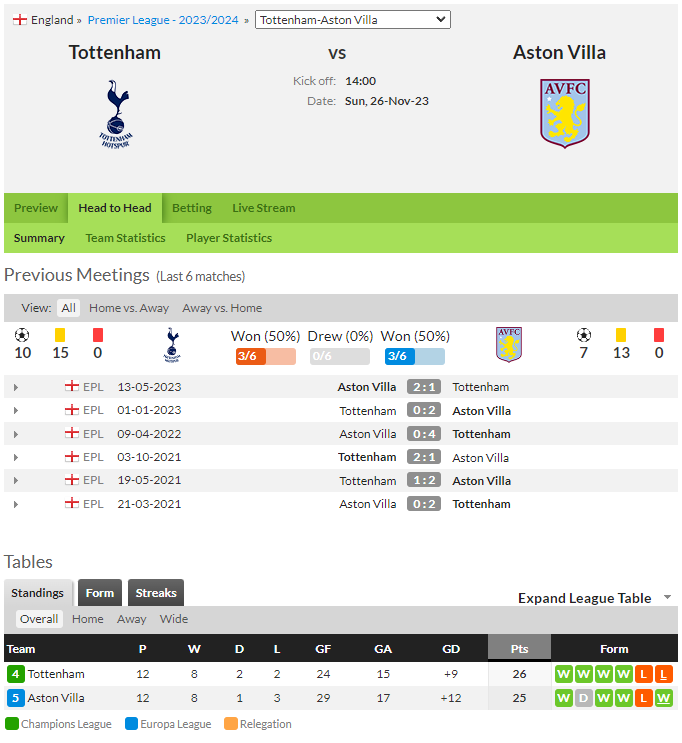Click small Aston Villa crest in Previous Meetings
This screenshot has height=743, width=682.
pyautogui.click(x=509, y=344)
